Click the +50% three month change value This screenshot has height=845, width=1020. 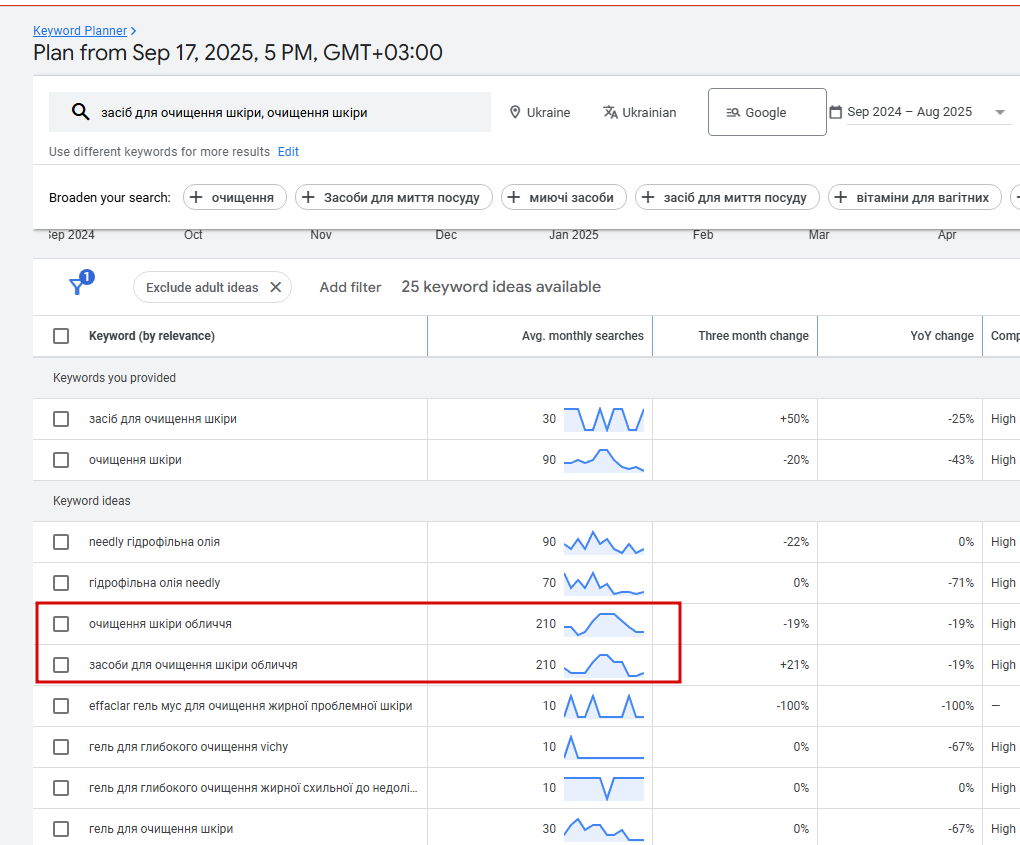(x=794, y=419)
